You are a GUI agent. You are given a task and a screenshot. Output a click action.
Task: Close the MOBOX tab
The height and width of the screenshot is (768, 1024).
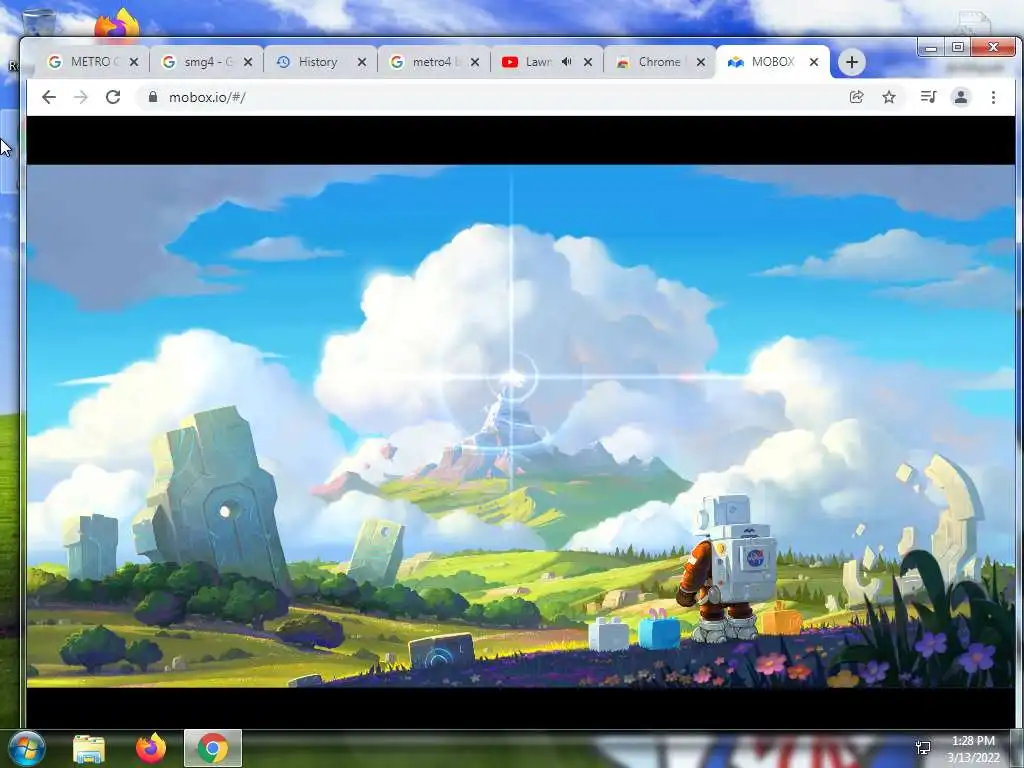(814, 62)
